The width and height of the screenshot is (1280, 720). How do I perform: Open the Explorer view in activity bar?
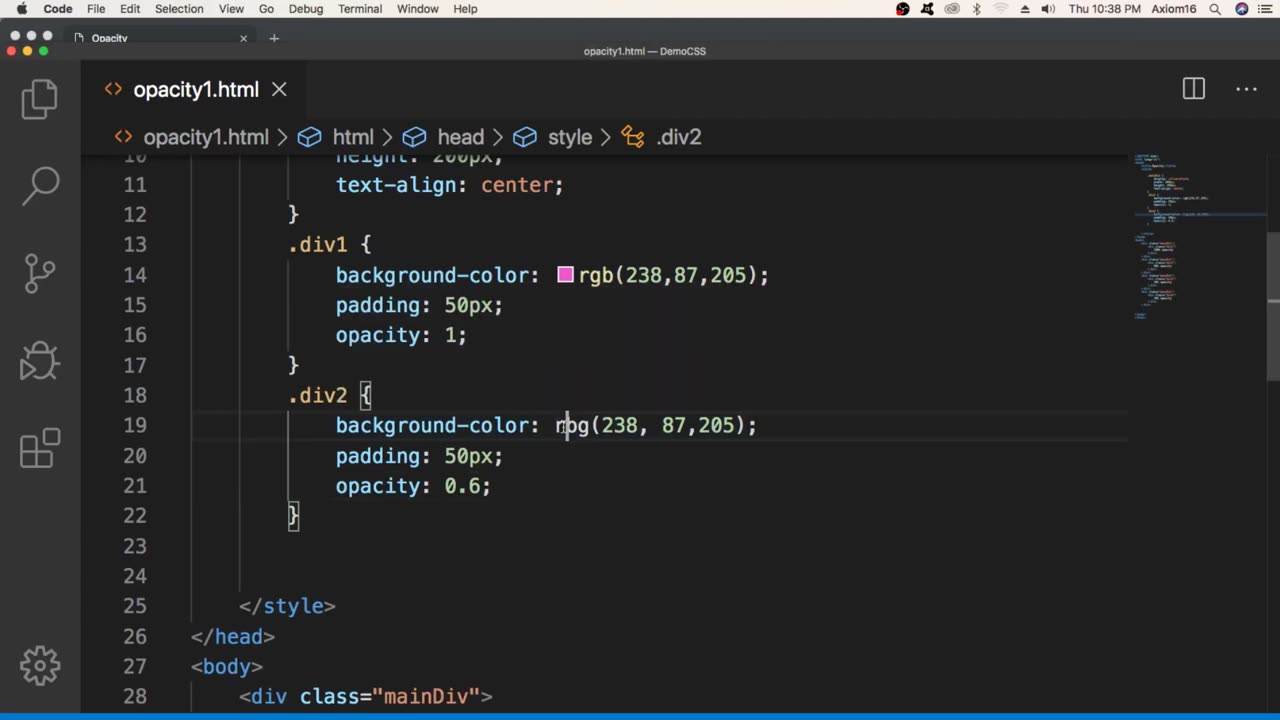40,99
